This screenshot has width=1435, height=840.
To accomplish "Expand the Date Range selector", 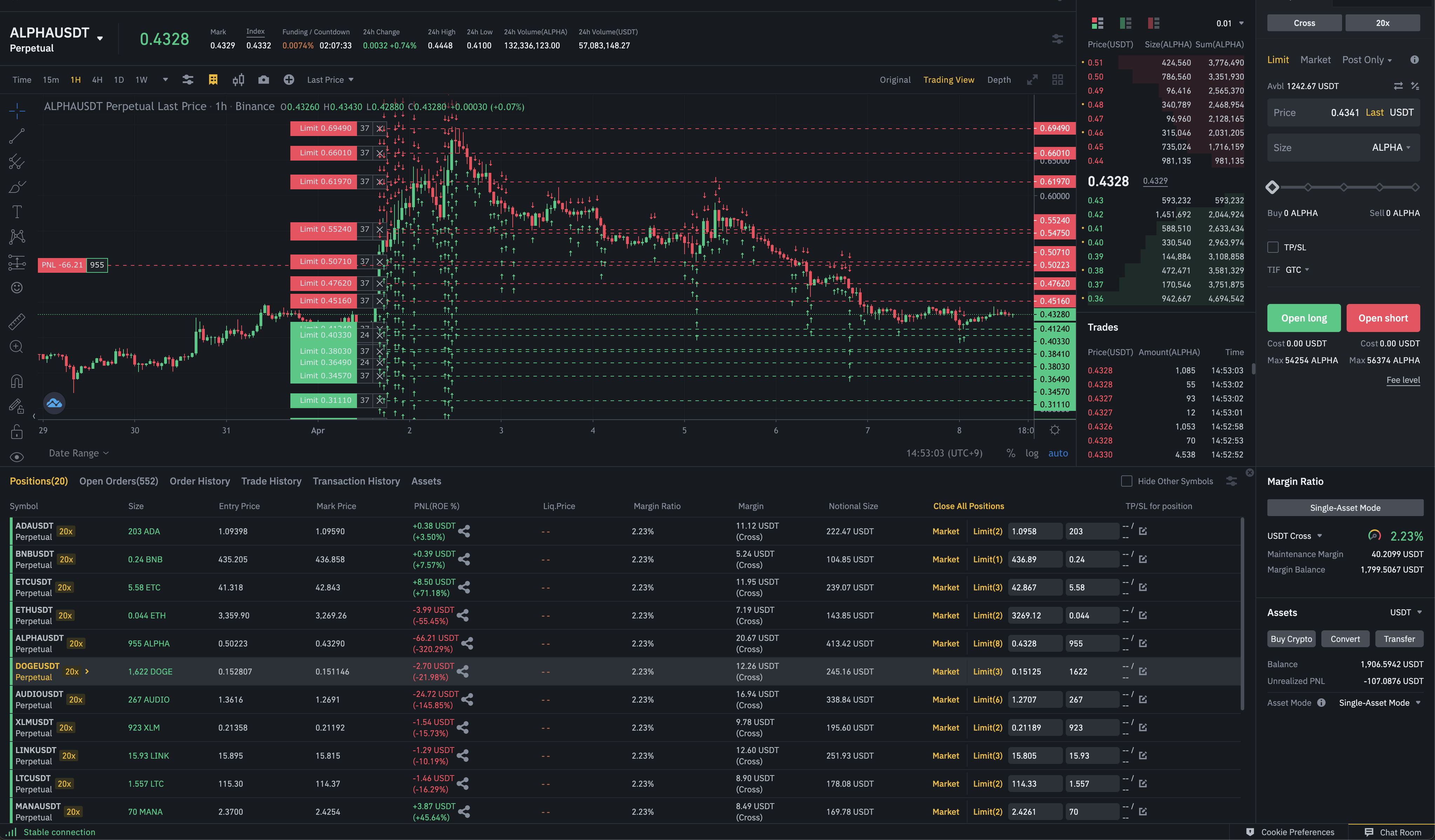I will pos(79,453).
